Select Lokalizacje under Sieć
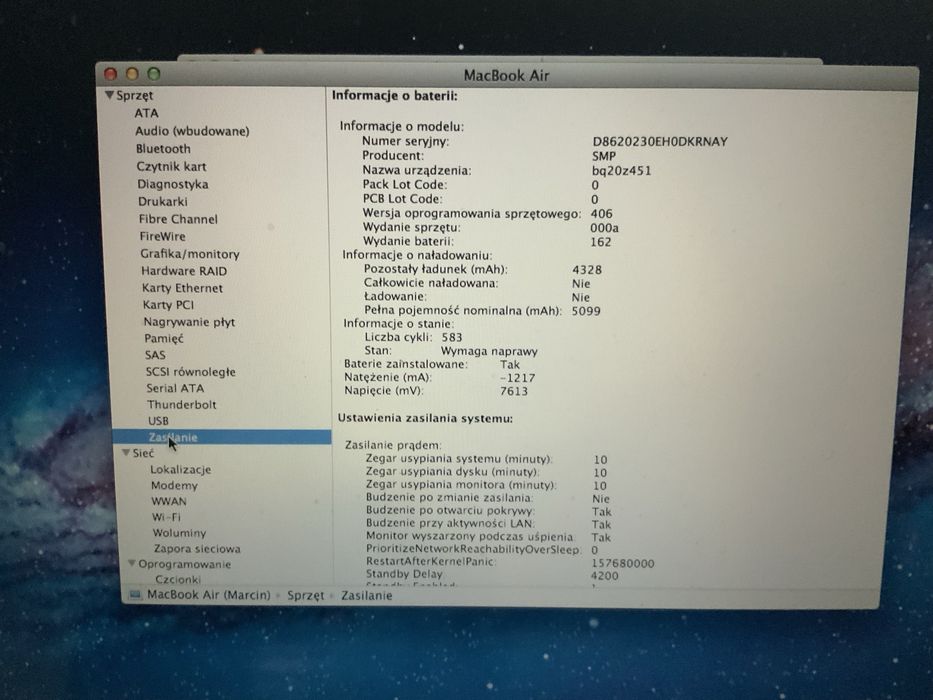The width and height of the screenshot is (933, 700). [180, 469]
